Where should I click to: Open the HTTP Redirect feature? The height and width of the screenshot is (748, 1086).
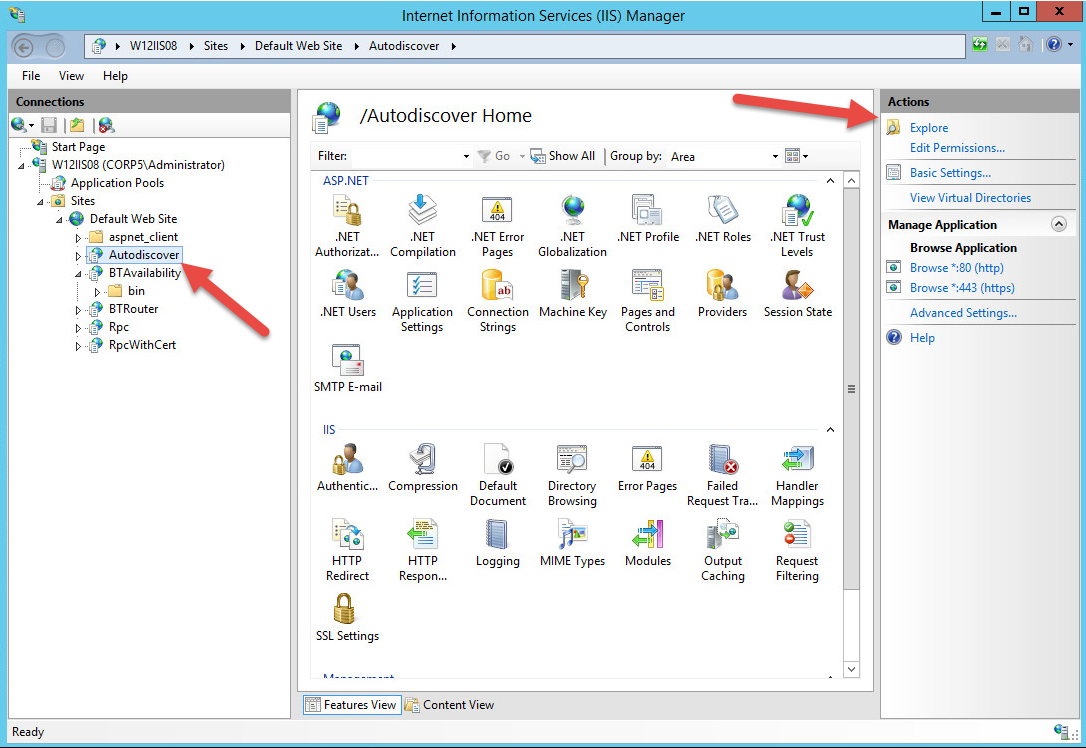point(347,550)
